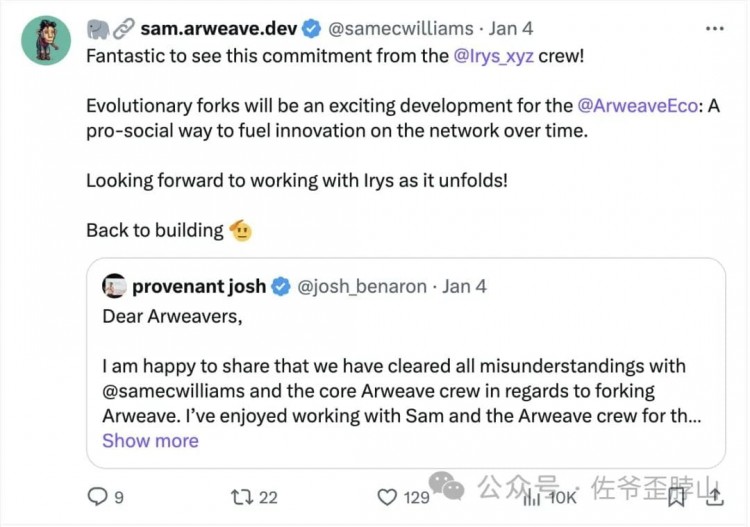Image resolution: width=750 pixels, height=527 pixels.
Task: Open the three-dot more options menu
Action: click(x=715, y=29)
